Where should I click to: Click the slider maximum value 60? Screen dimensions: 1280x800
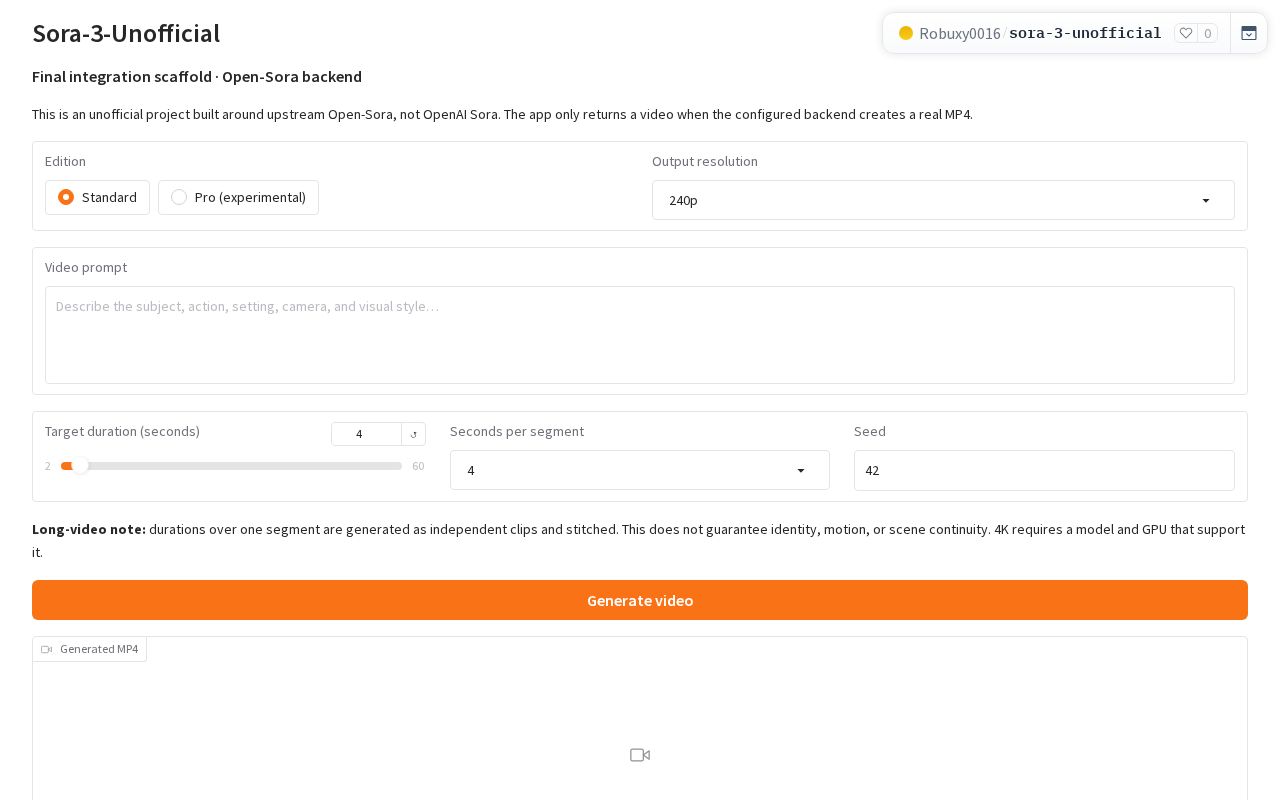click(418, 466)
